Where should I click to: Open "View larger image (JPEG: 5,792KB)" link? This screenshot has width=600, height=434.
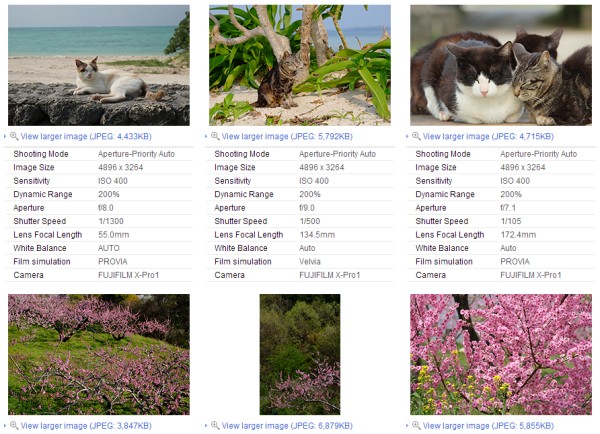[287, 136]
